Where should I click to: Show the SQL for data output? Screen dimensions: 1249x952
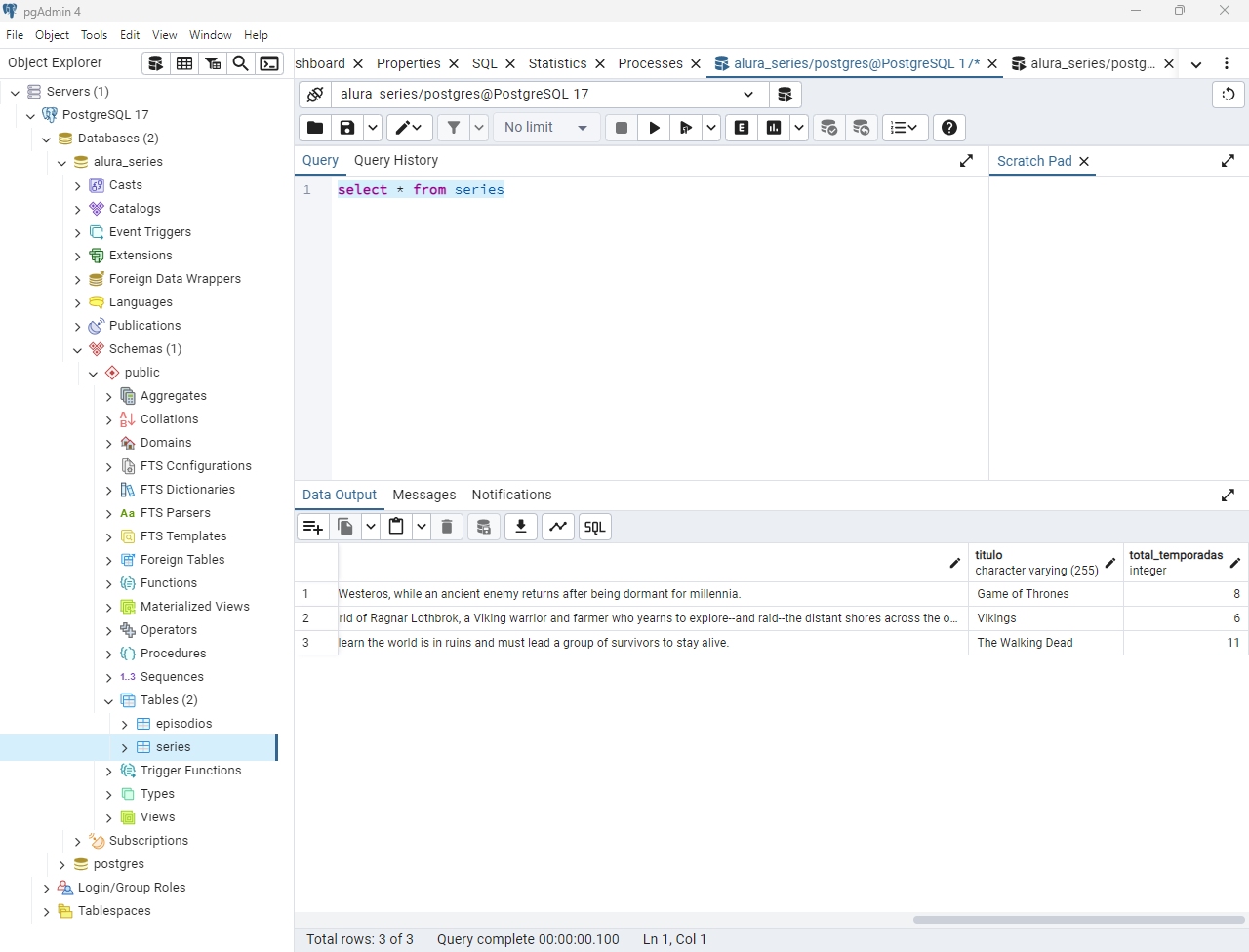595,527
